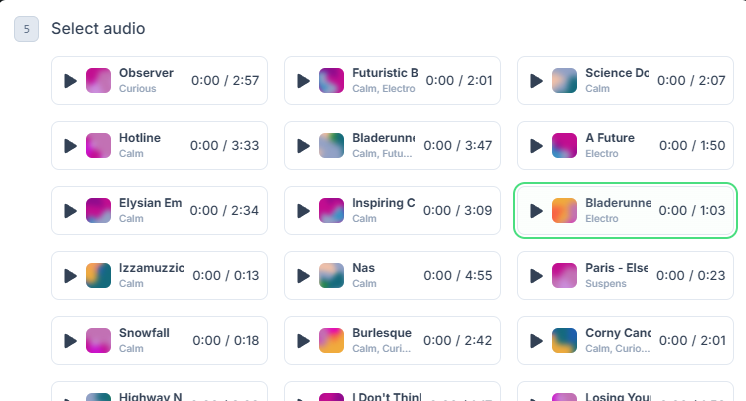Click the step 5 number badge
Screen dimensions: 746x401
[x=26, y=29]
